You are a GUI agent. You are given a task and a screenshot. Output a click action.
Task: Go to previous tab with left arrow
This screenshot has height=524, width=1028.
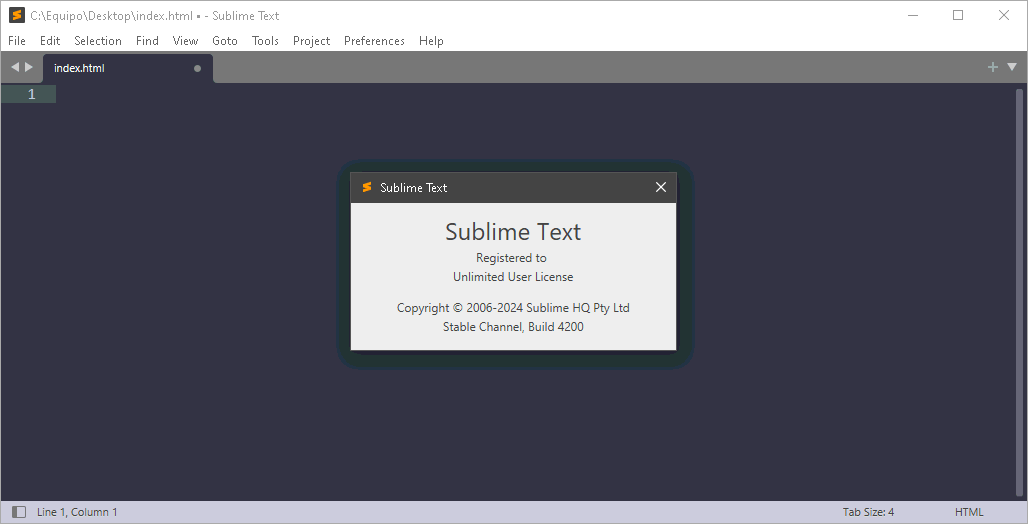click(x=15, y=67)
